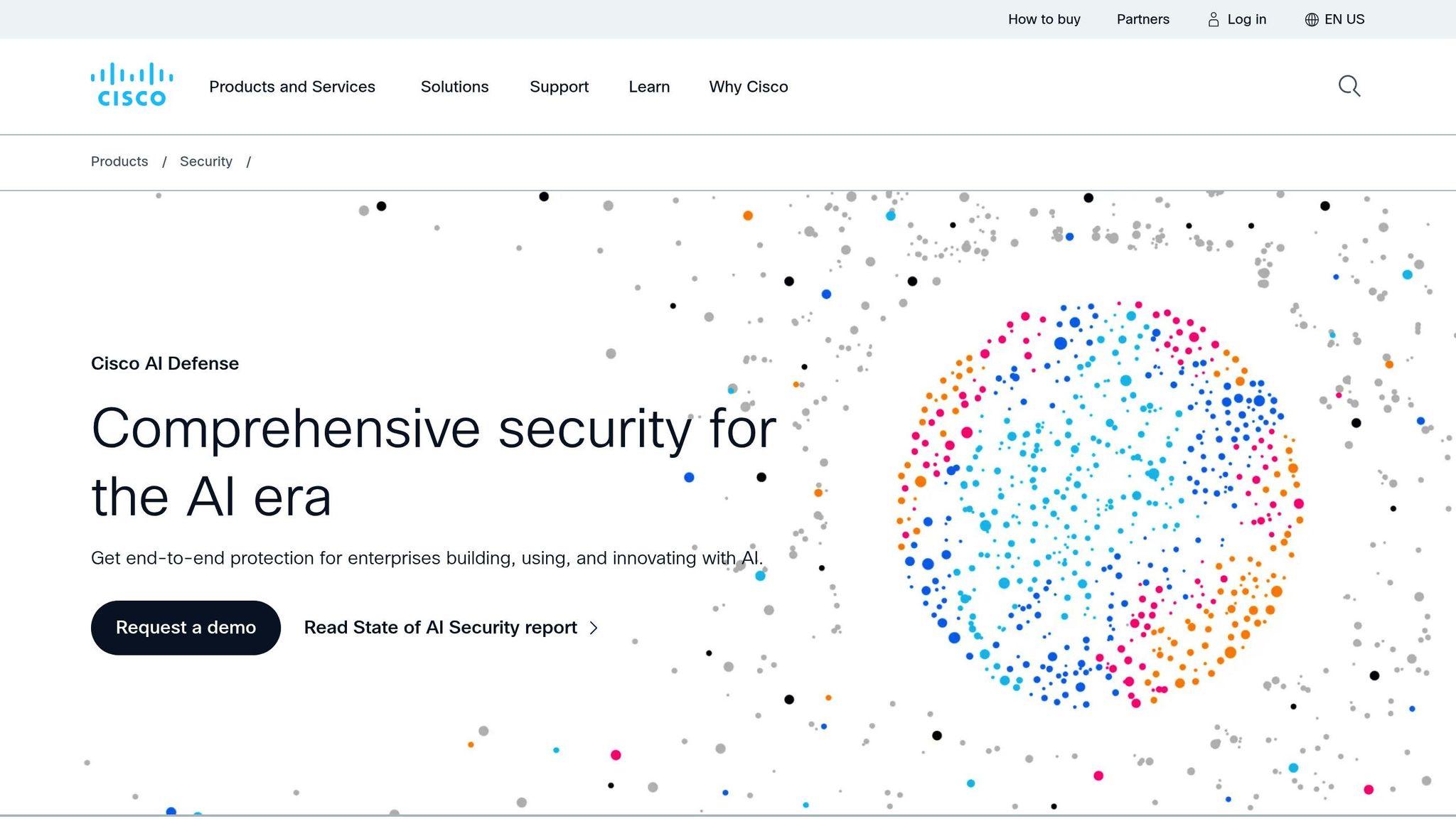Open the Solutions menu

click(454, 86)
